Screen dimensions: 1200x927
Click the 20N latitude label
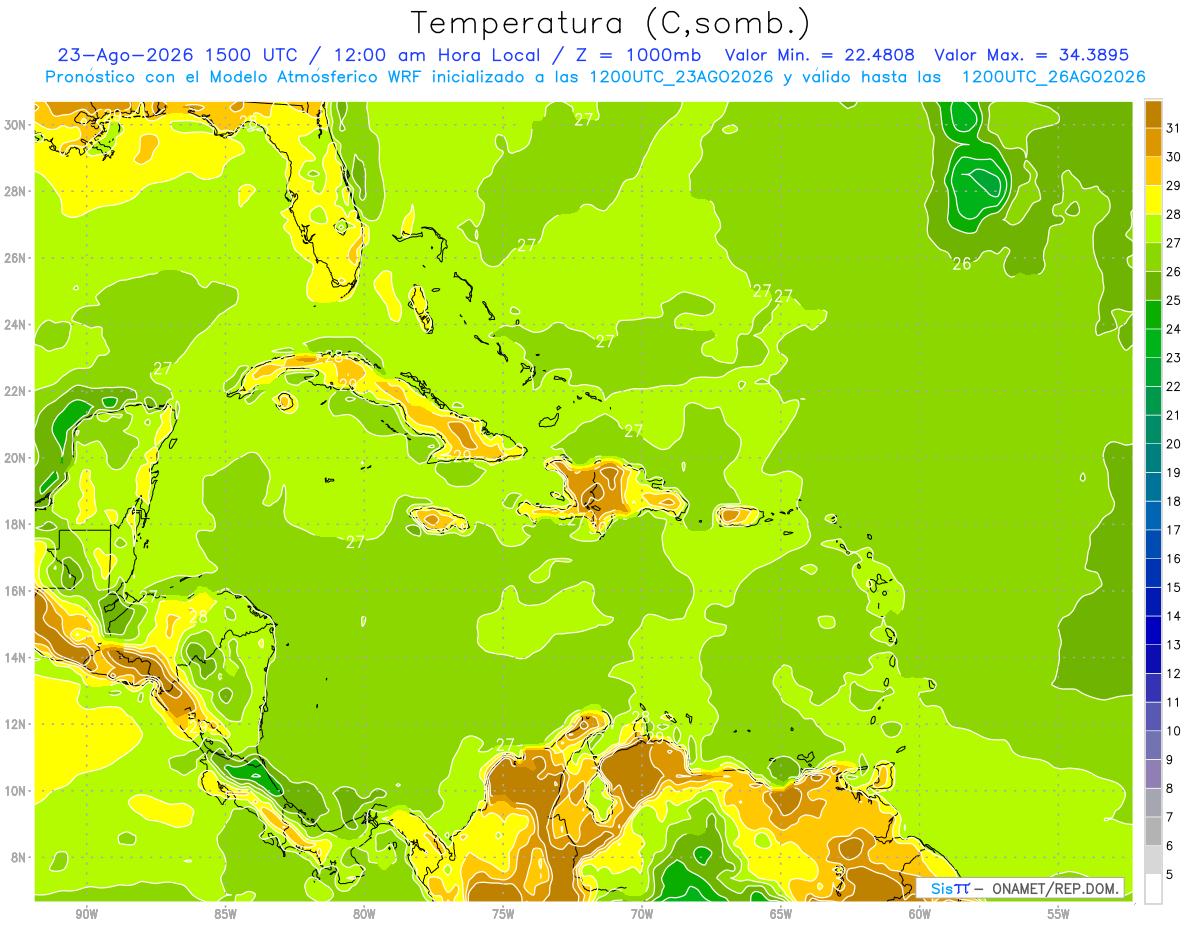click(15, 457)
